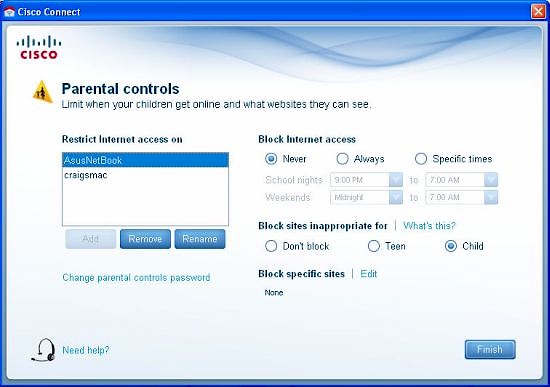Click Block sites inappropriate for label
Image resolution: width=550 pixels, height=387 pixels.
click(323, 226)
